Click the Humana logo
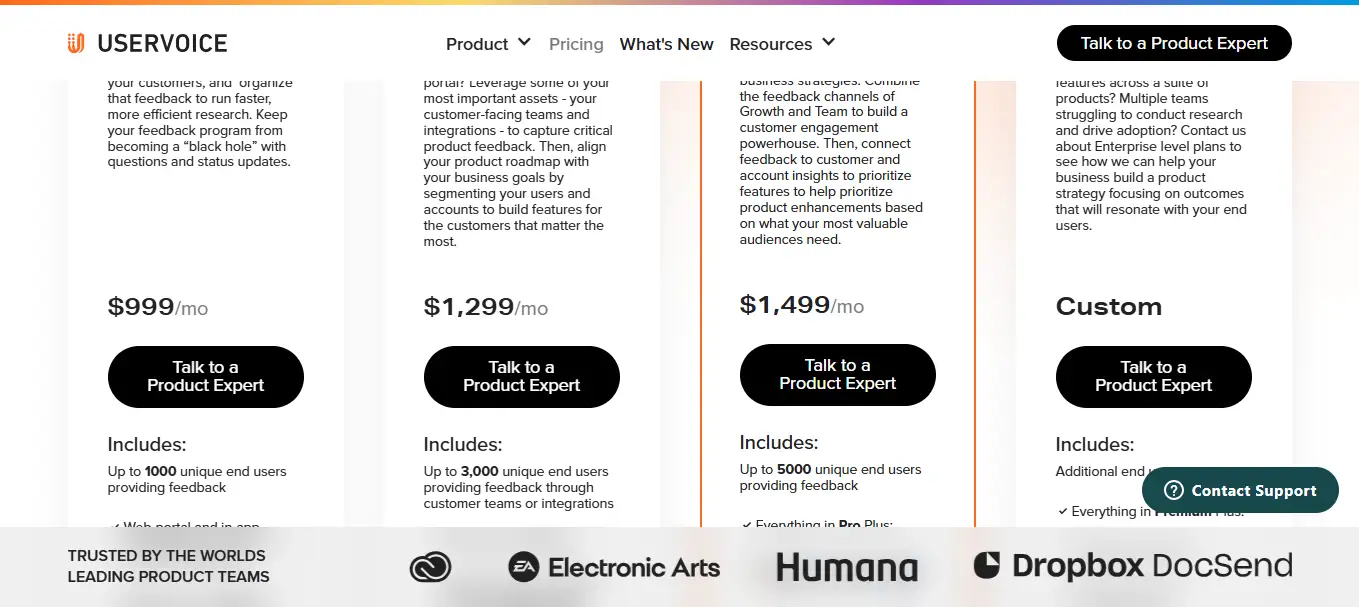The image size is (1359, 607). 847,568
